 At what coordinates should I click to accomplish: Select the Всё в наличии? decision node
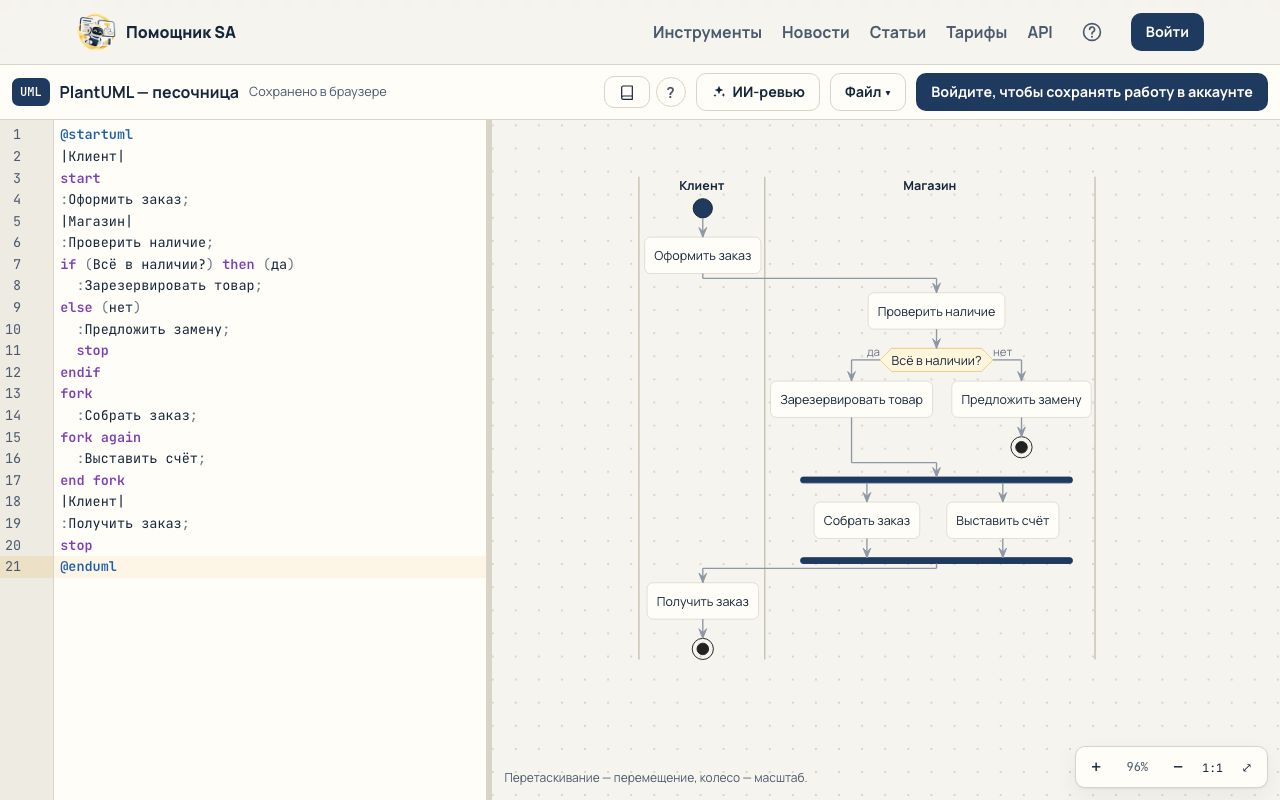[936, 360]
